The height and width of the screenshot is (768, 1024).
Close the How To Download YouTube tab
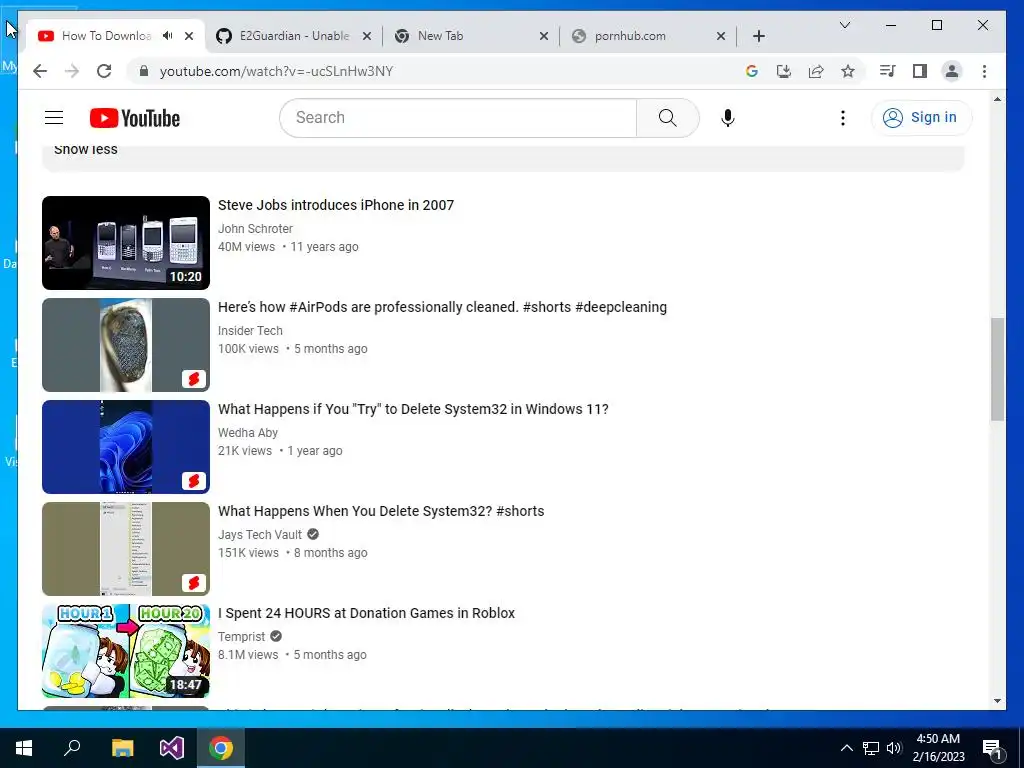pos(189,36)
